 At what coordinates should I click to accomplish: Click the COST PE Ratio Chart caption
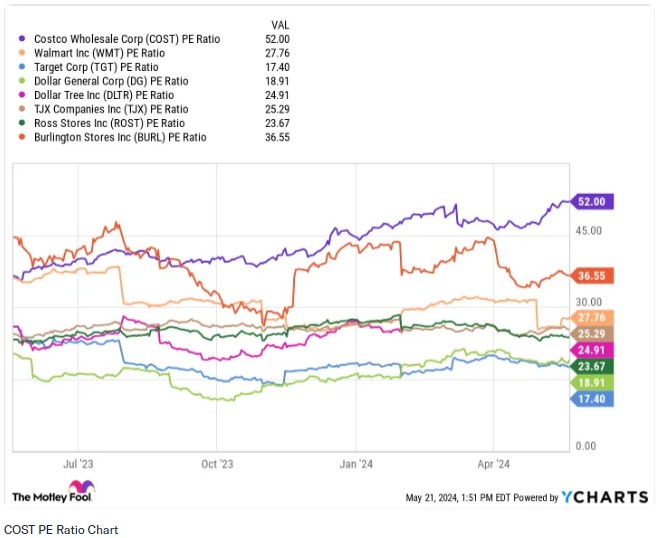61,529
